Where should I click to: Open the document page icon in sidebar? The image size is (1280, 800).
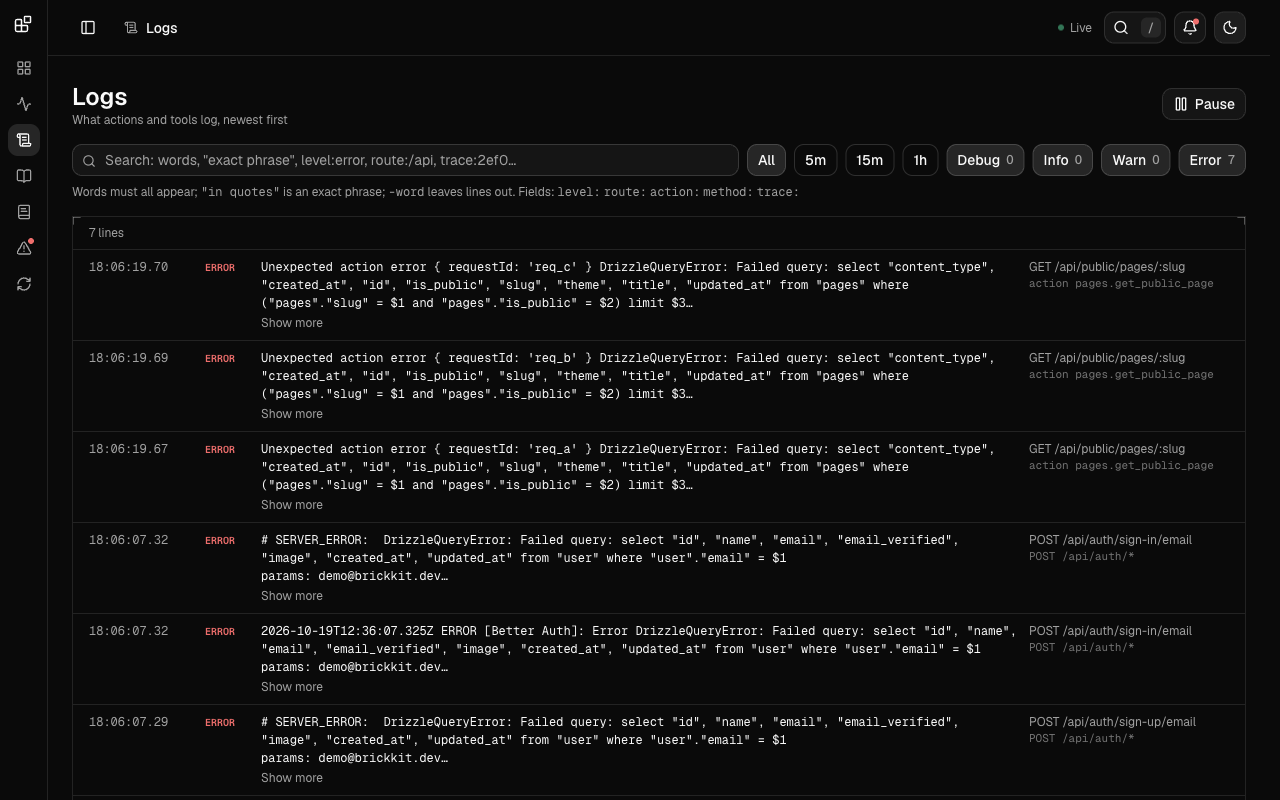click(x=24, y=212)
